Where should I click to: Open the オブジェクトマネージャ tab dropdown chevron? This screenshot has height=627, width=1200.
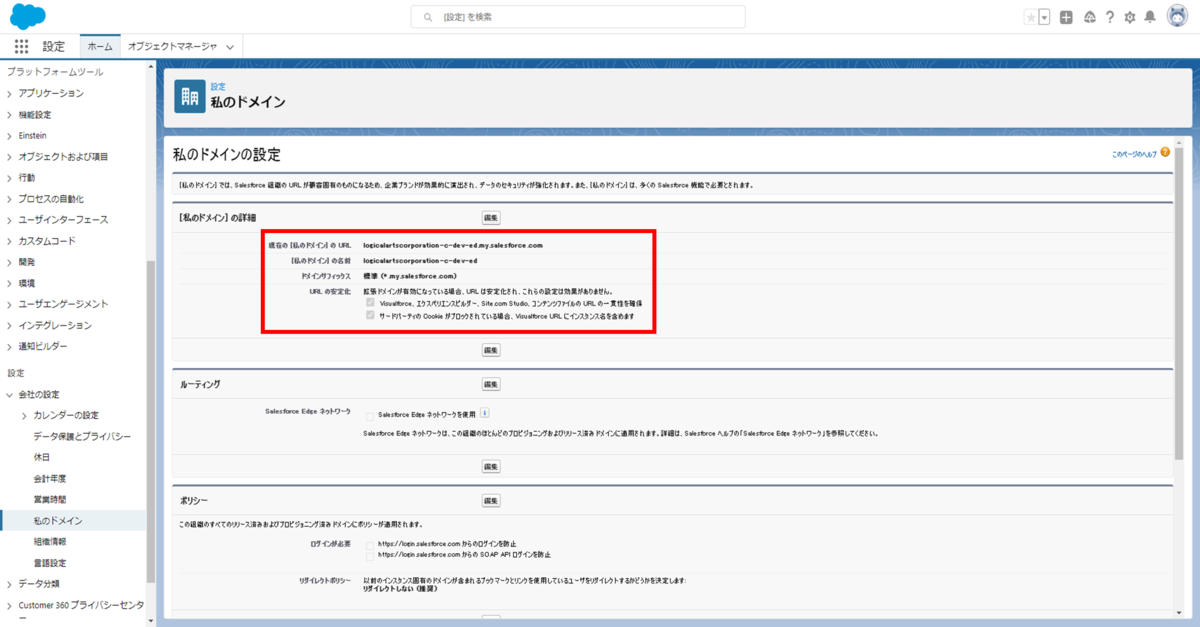click(230, 47)
